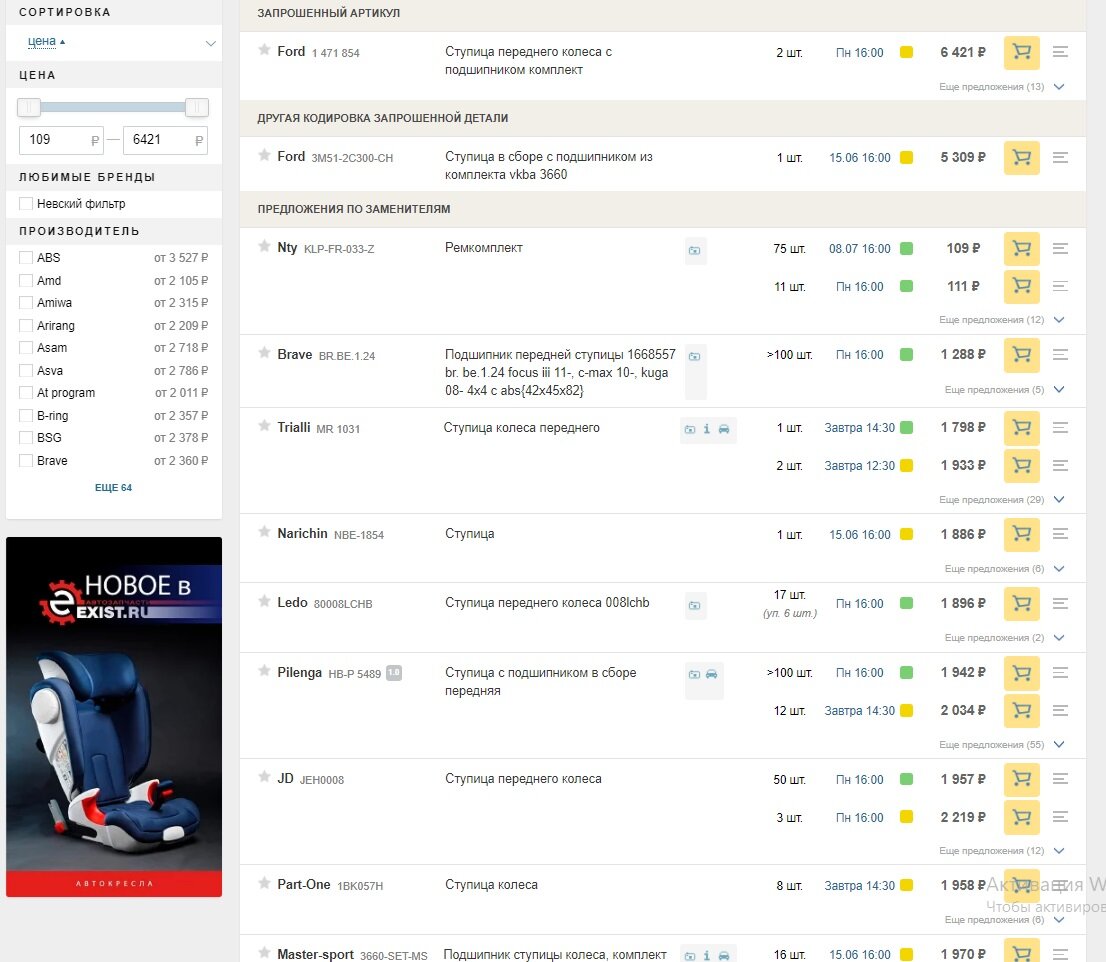Viewport: 1106px width, 962px height.
Task: Click the yellow availability marker for Ford 6 421 ₽
Action: tap(906, 52)
